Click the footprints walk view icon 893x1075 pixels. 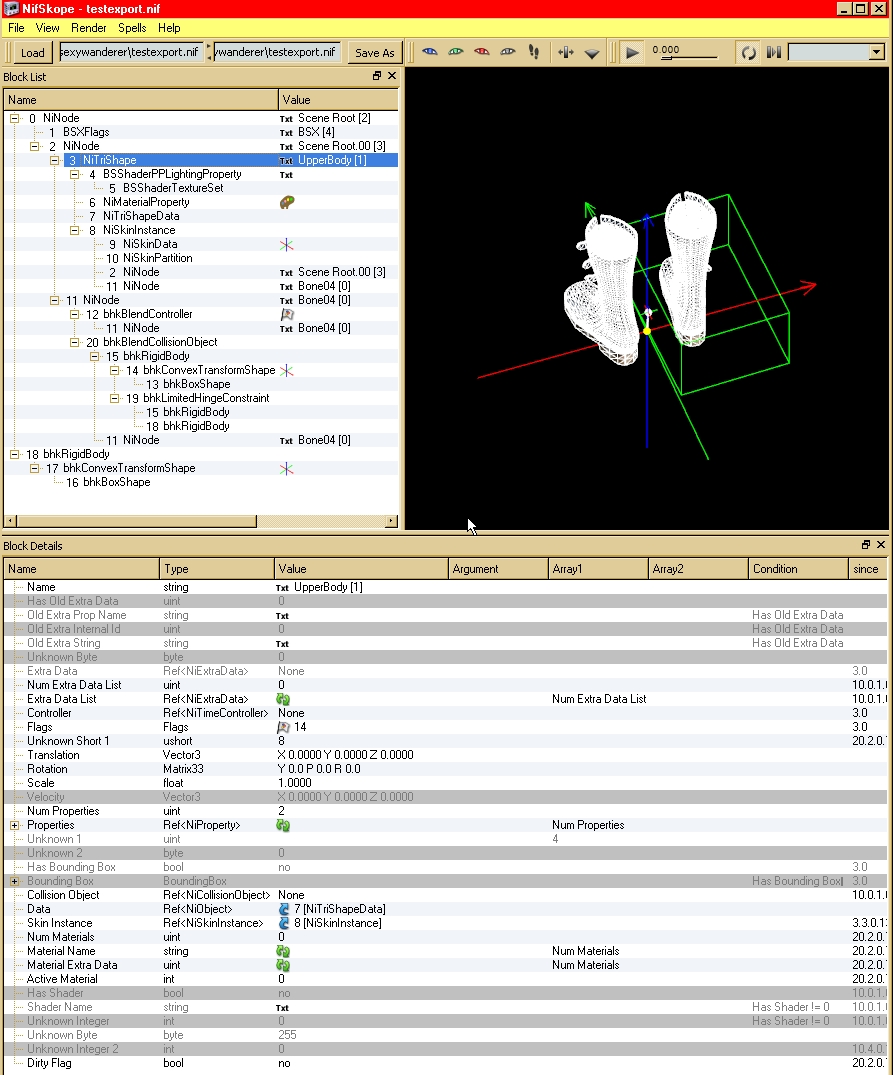[534, 52]
